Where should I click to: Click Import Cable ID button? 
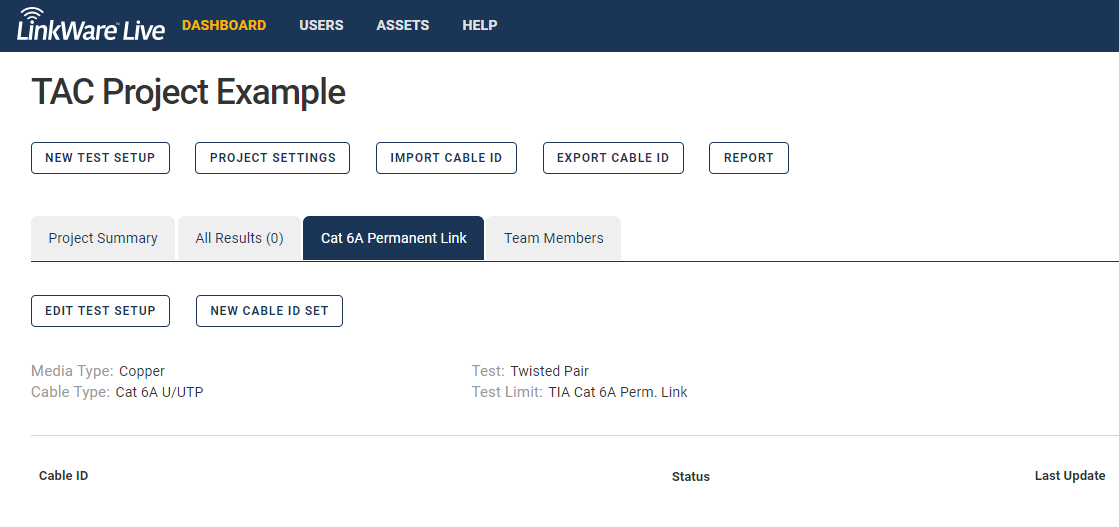(x=446, y=158)
